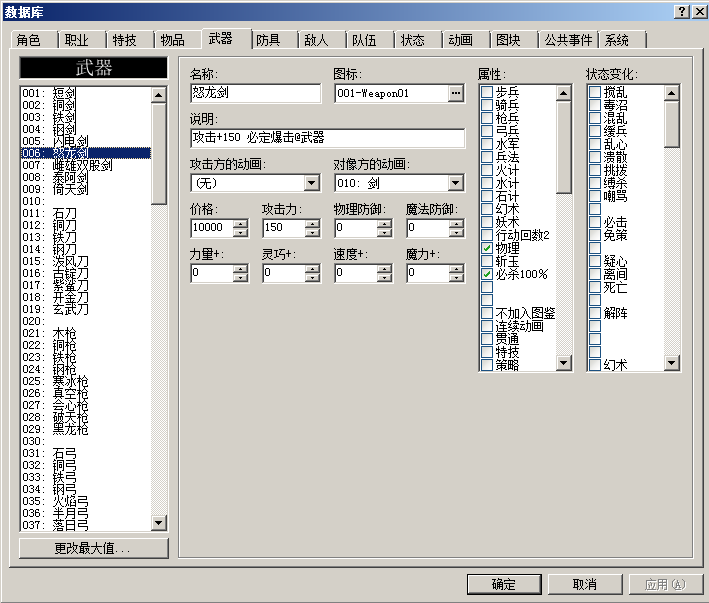Select weapon 025 寒冰枪
The height and width of the screenshot is (603, 709).
(86, 381)
